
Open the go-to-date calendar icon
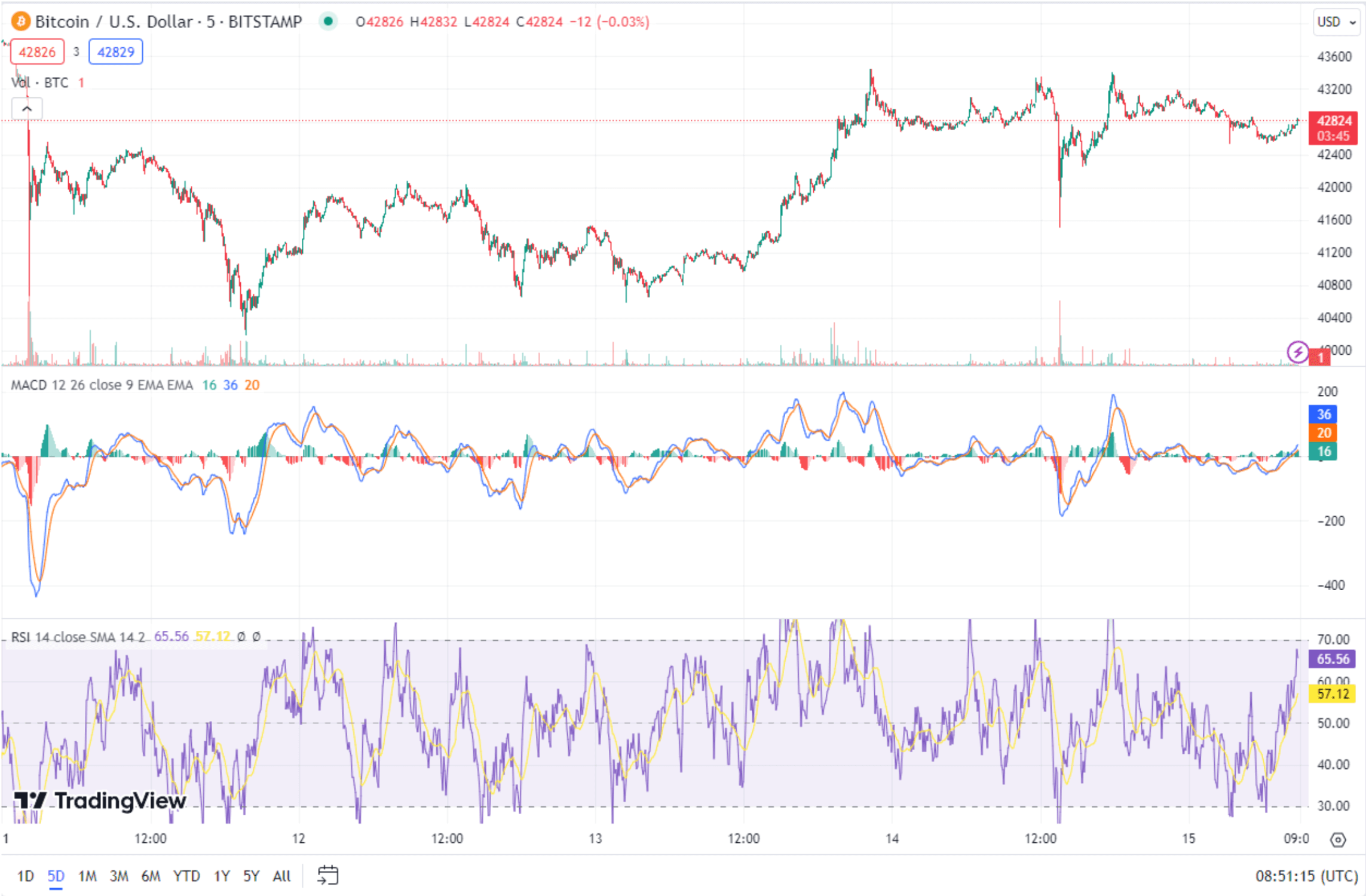[x=327, y=875]
